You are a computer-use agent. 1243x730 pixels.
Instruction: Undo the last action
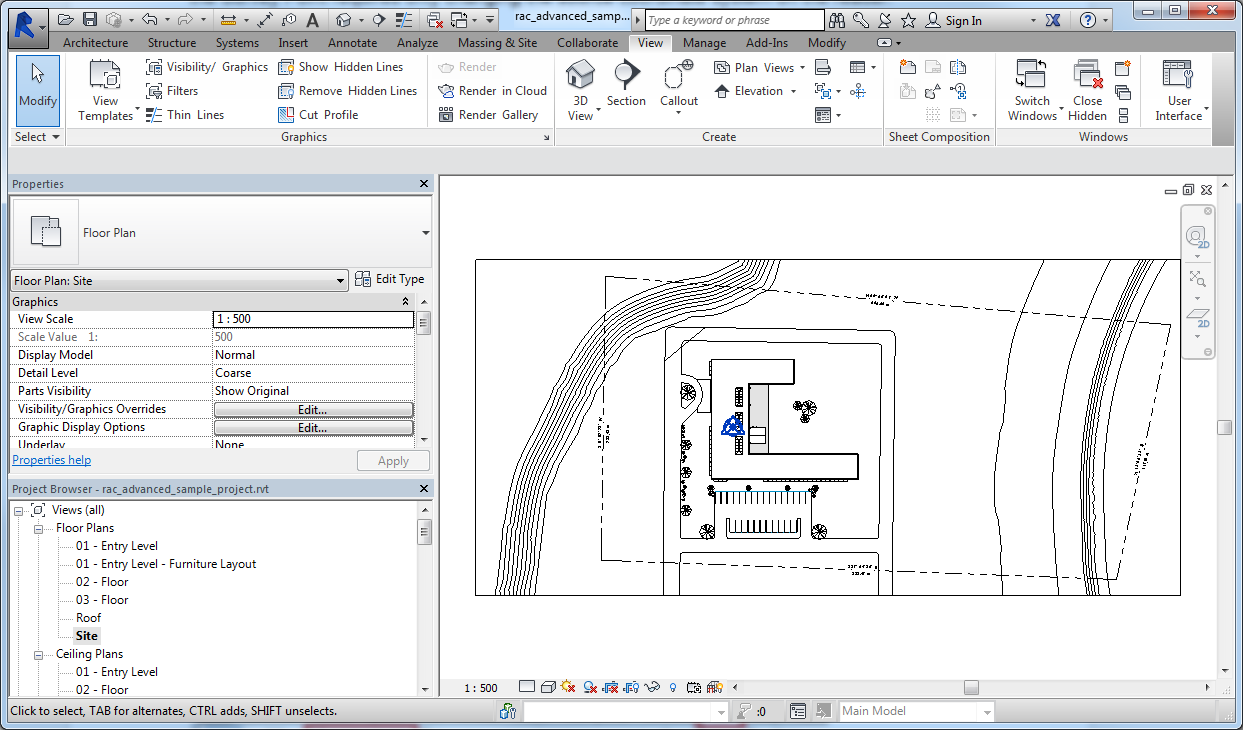150,20
